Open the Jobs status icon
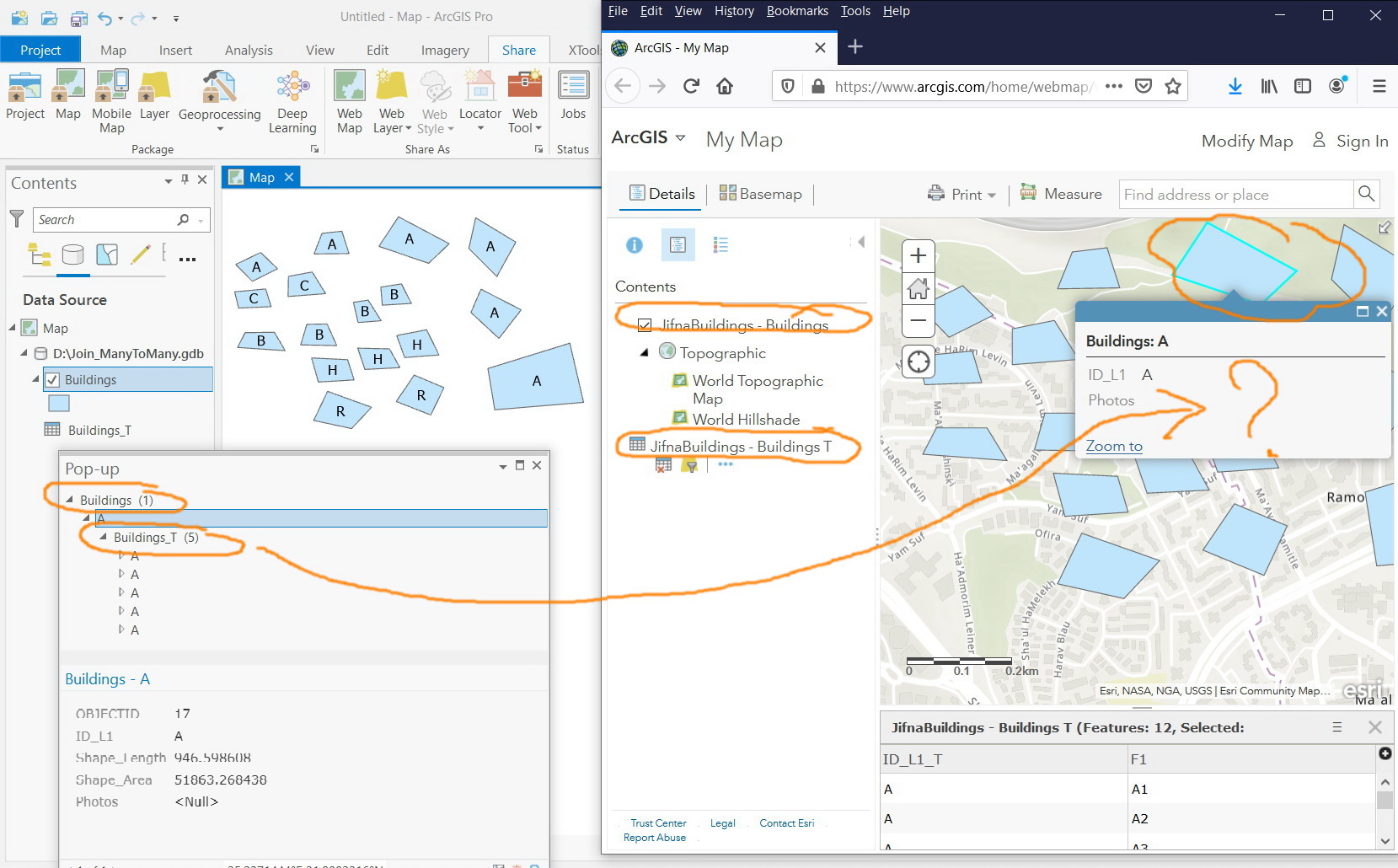The width and height of the screenshot is (1398, 868). pos(573,87)
